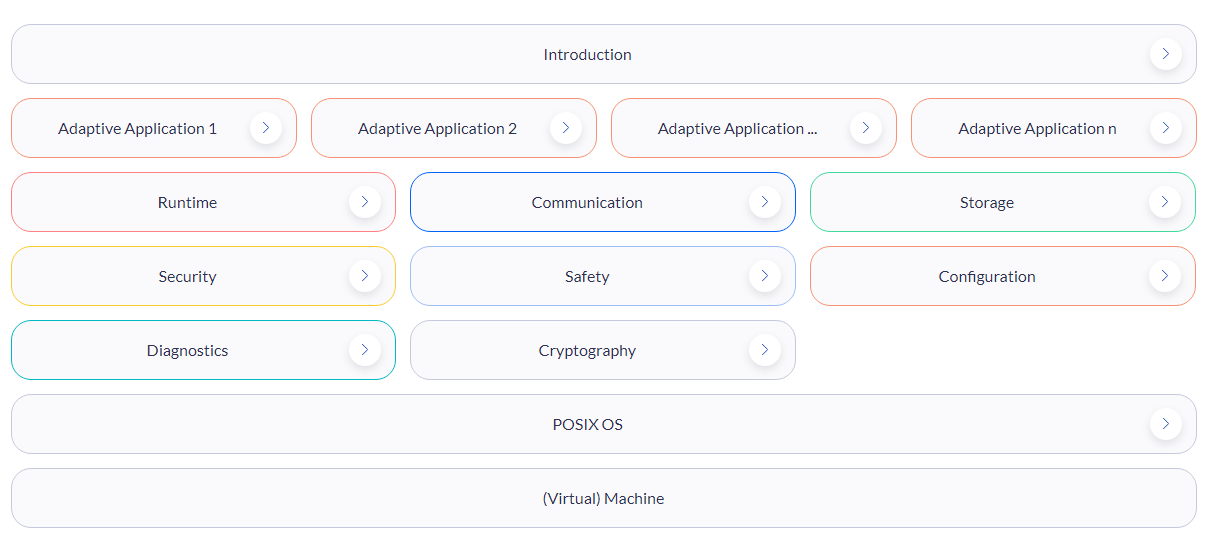Screen dimensions: 1215x560
Task: Click the arrow icon in the Security block
Action: [364, 276]
